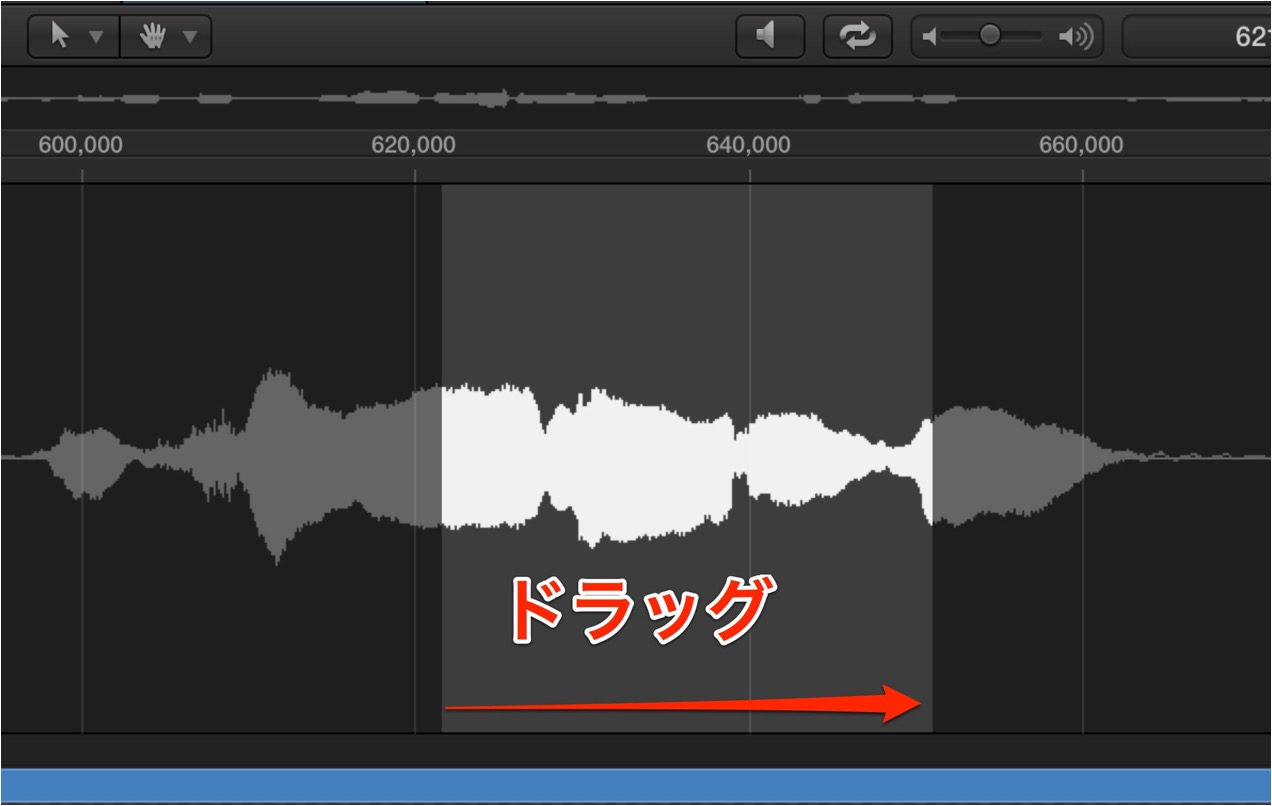Click the blue horizontal scrollbar
Image resolution: width=1272 pixels, height=806 pixels.
coord(636,784)
